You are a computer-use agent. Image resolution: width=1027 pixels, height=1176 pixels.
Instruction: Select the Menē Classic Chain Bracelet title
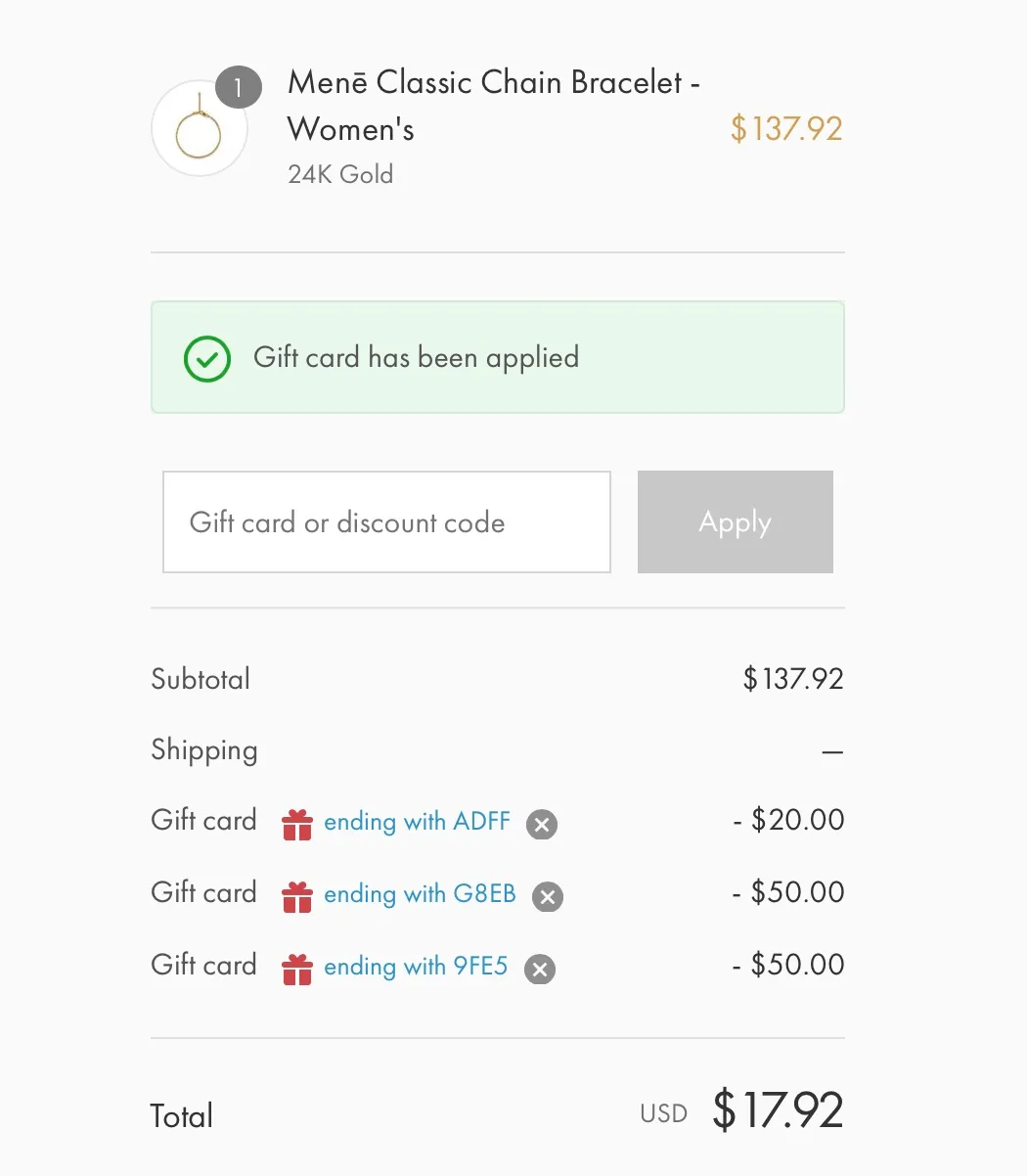click(x=494, y=106)
